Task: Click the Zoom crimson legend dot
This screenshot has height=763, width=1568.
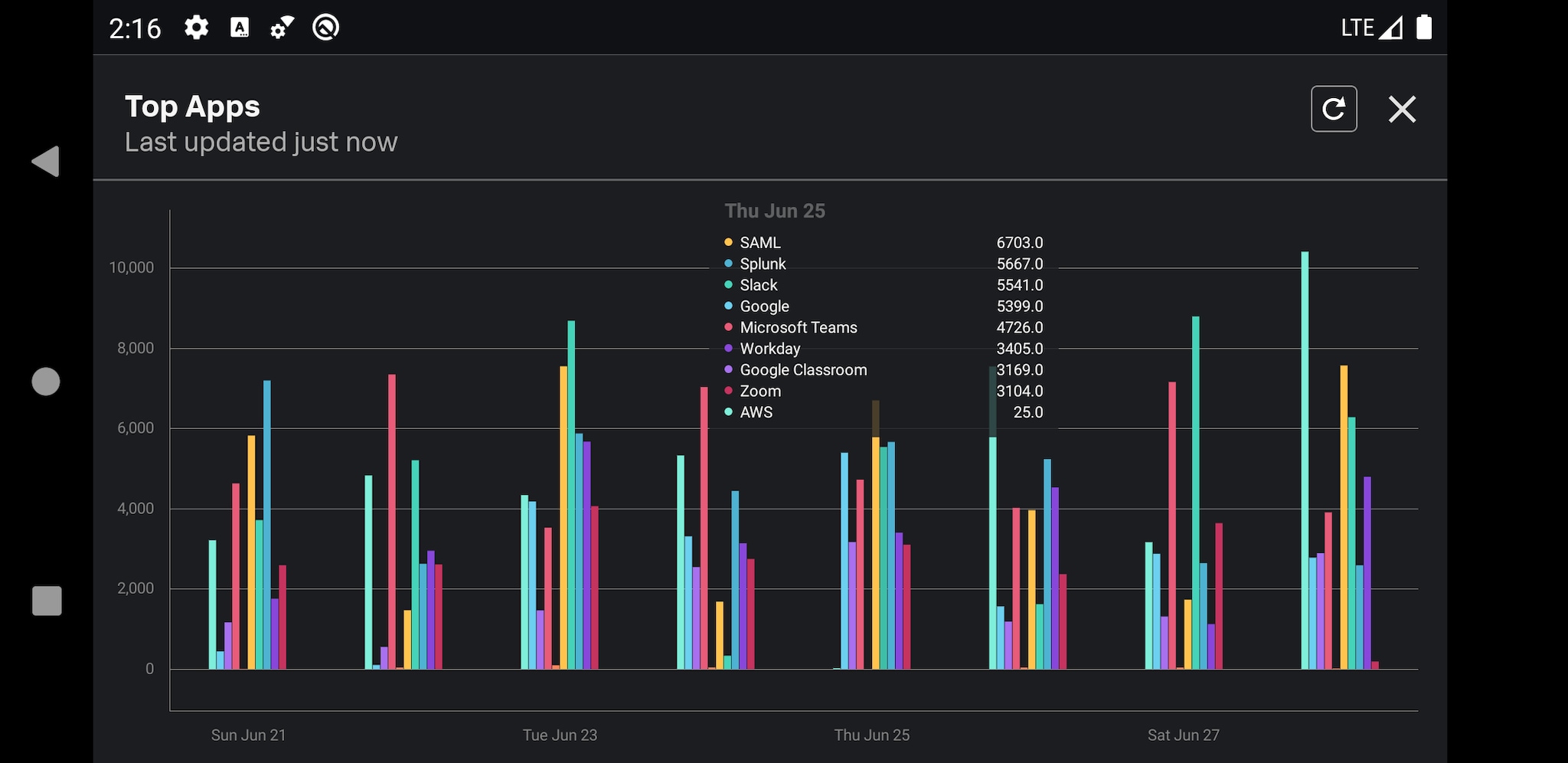Action: (728, 391)
